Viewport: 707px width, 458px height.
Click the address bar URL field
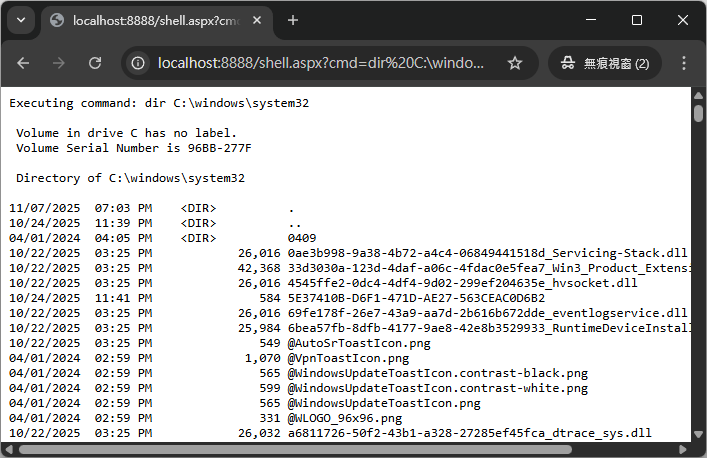point(320,63)
